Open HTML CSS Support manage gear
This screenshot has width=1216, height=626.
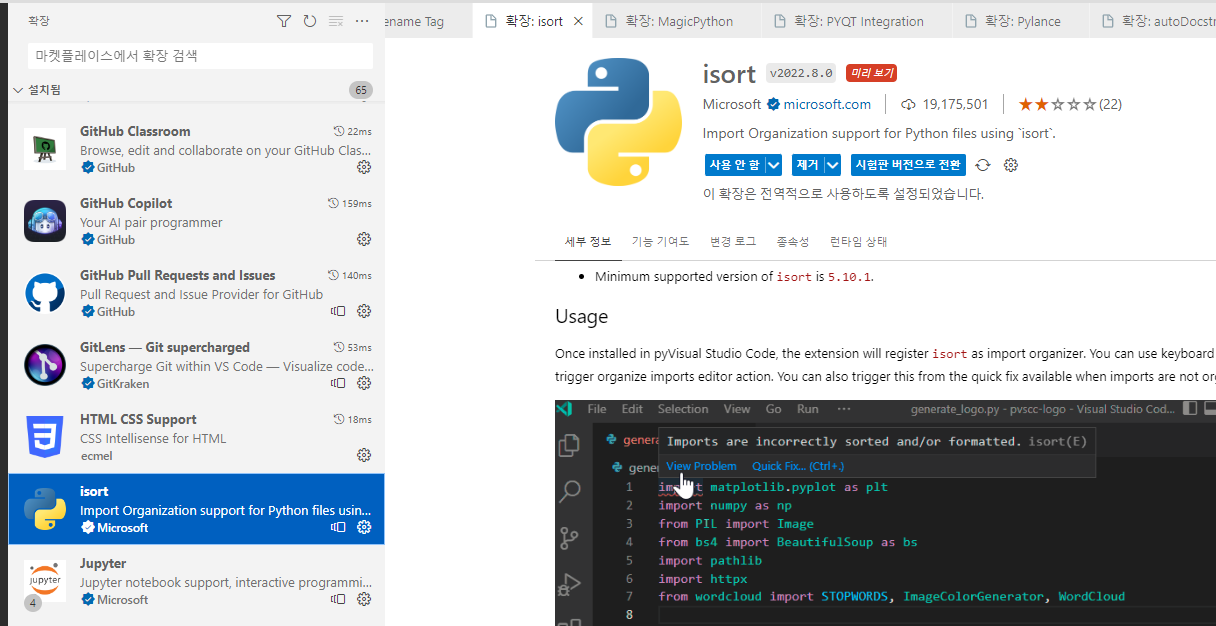click(x=364, y=455)
